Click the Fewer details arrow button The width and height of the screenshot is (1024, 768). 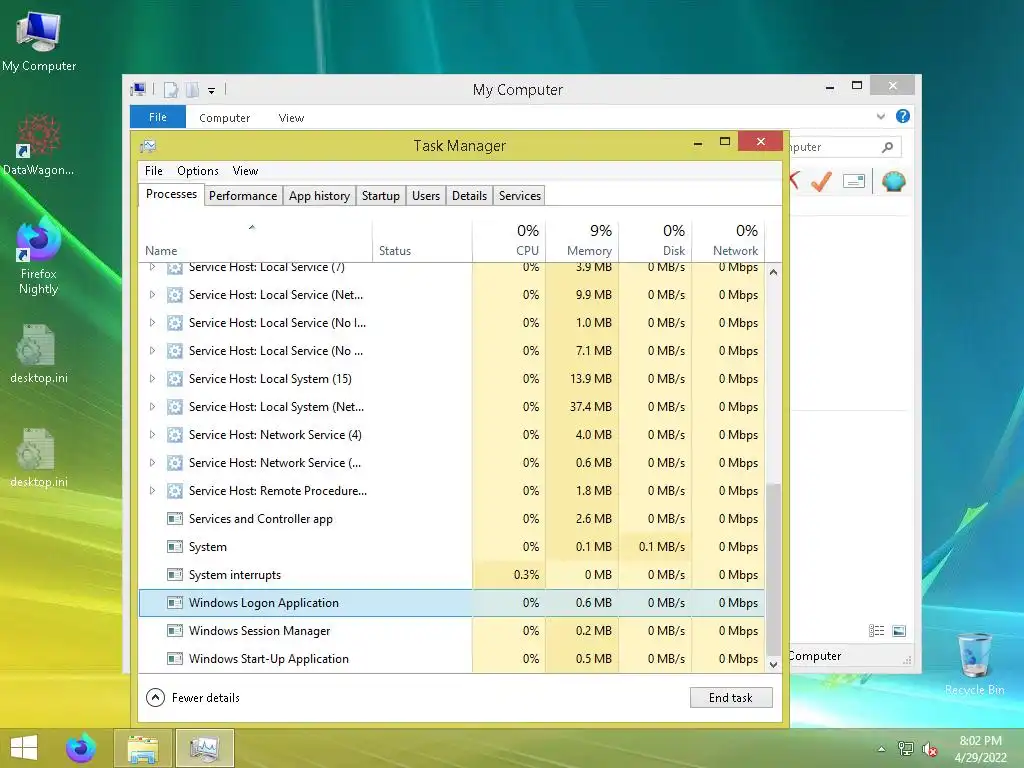155,697
